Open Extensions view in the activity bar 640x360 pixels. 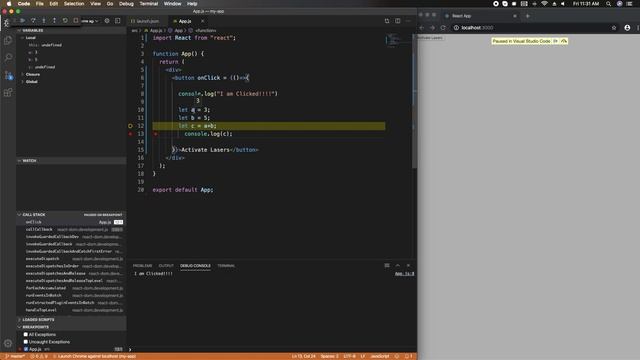pyautogui.click(x=8, y=93)
